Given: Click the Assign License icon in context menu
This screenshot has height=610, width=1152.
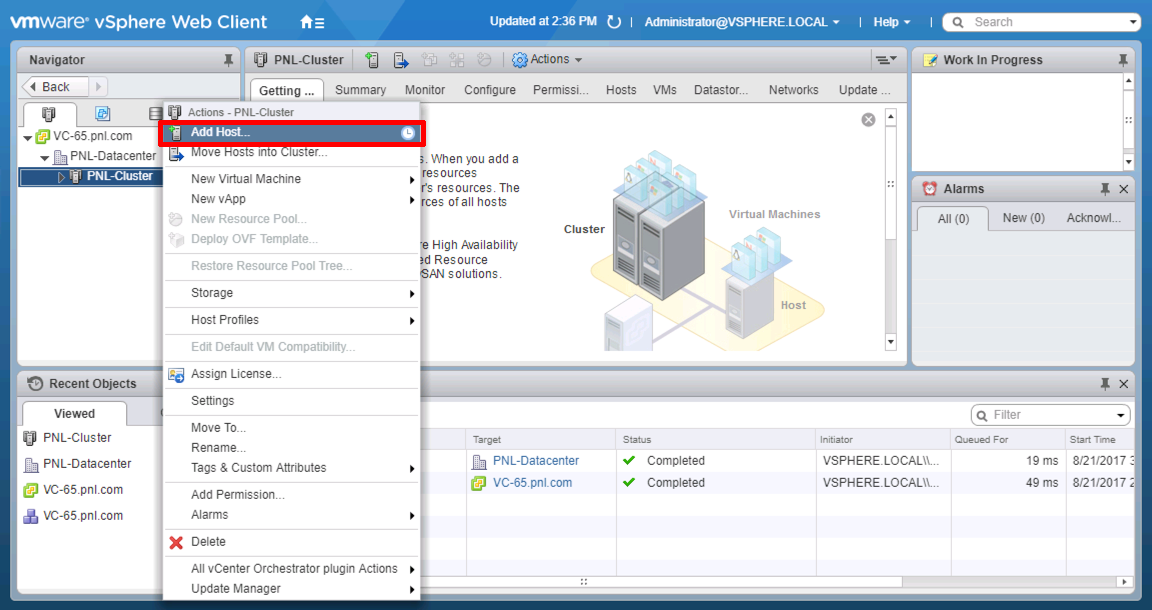Looking at the screenshot, I should [x=176, y=375].
